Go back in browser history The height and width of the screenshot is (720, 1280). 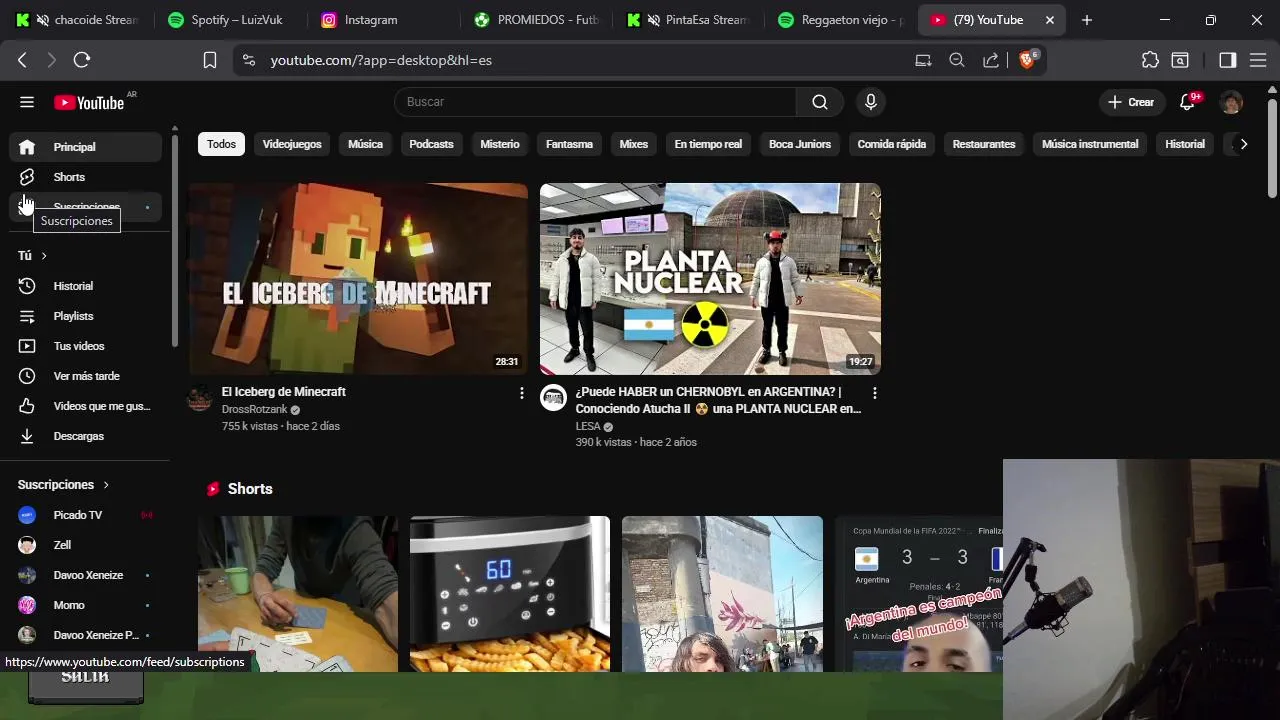pyautogui.click(x=22, y=60)
